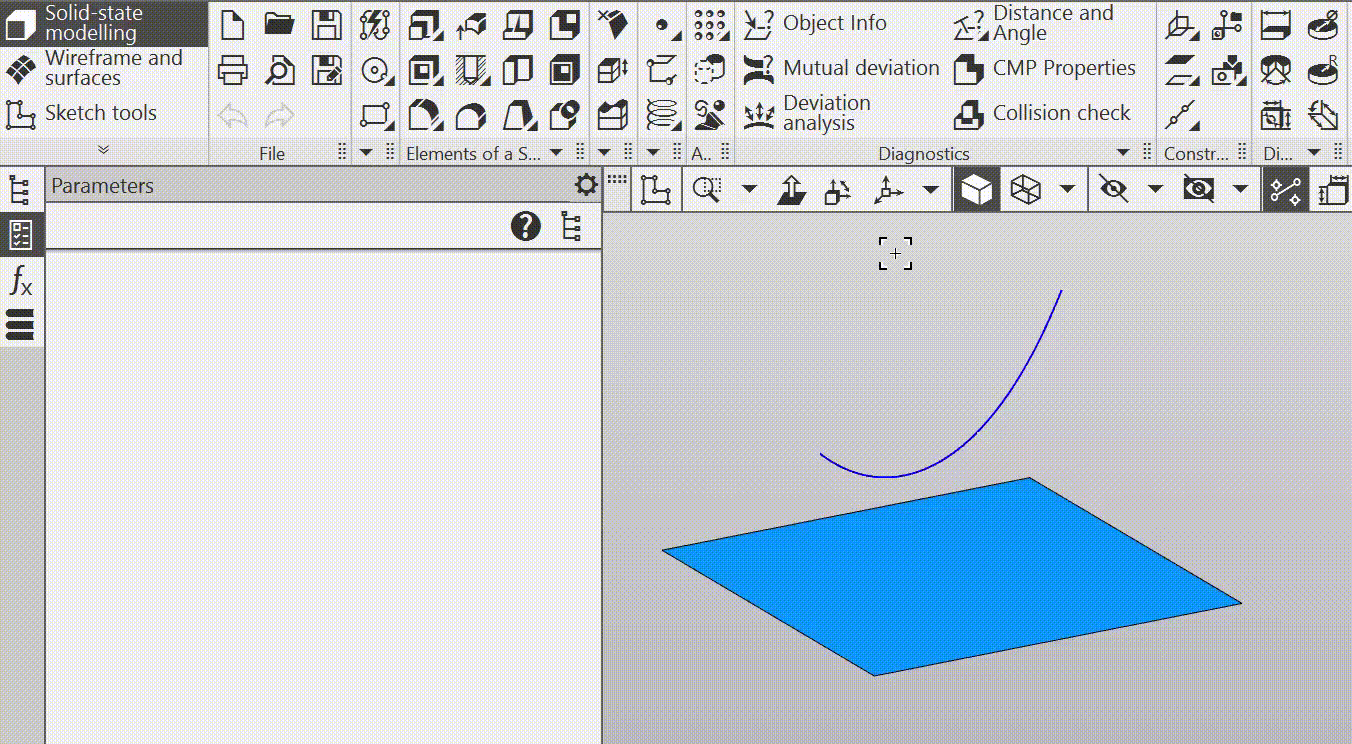This screenshot has width=1352, height=744.
Task: Click the Help question mark in Parameters
Action: tap(525, 226)
